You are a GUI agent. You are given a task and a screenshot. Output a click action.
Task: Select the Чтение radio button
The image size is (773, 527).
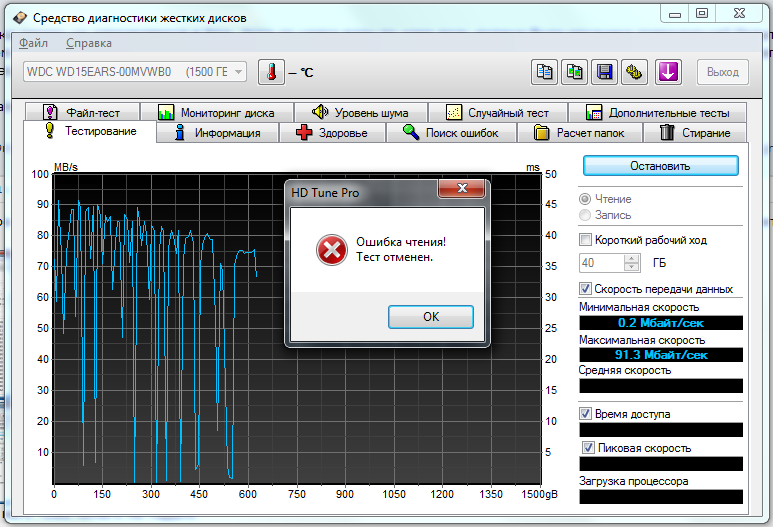[x=585, y=199]
